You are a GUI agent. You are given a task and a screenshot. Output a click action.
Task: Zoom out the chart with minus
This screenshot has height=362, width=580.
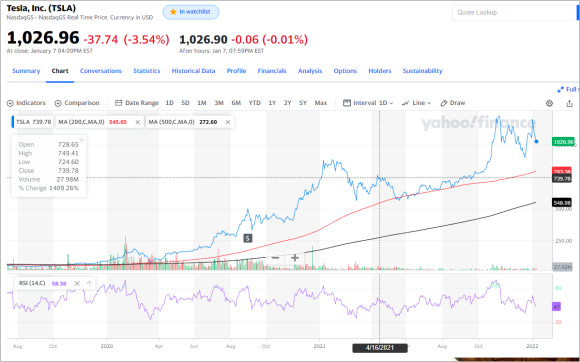coord(275,258)
